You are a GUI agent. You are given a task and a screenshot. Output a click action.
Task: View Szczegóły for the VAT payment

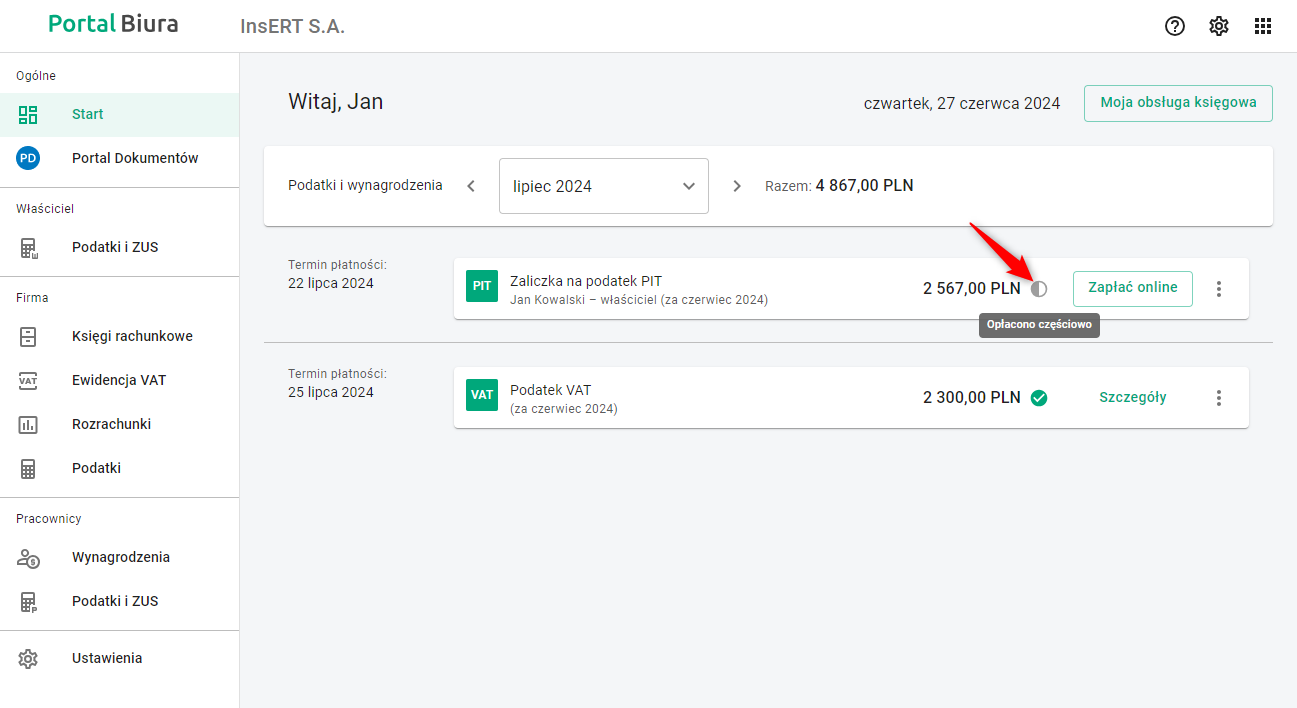(1132, 397)
